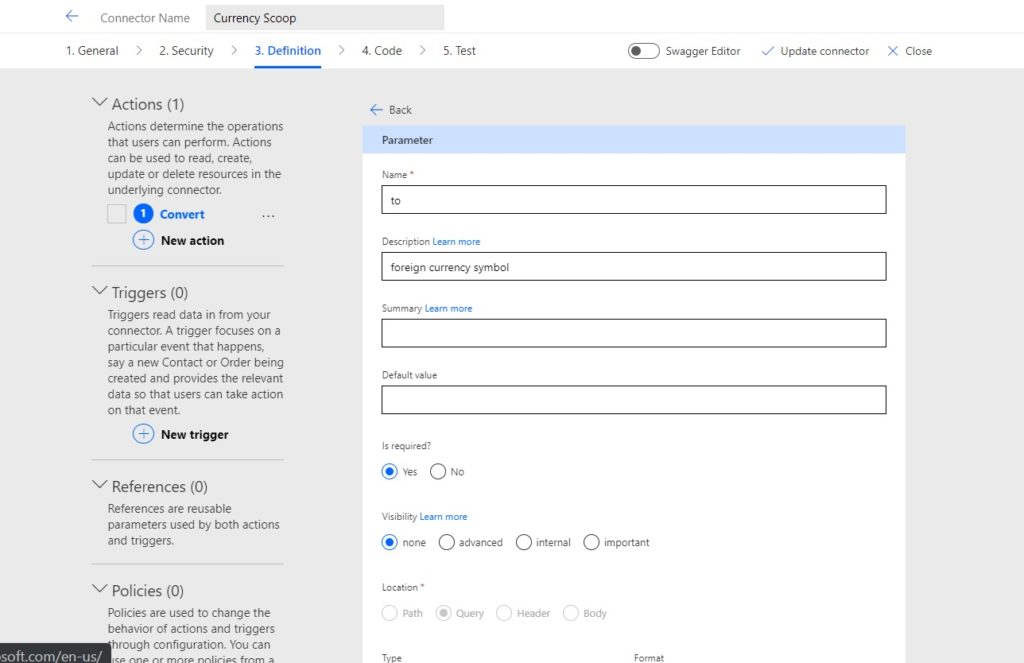This screenshot has height=663, width=1024.
Task: Open the Learn more link next to Description
Action: pyautogui.click(x=457, y=241)
